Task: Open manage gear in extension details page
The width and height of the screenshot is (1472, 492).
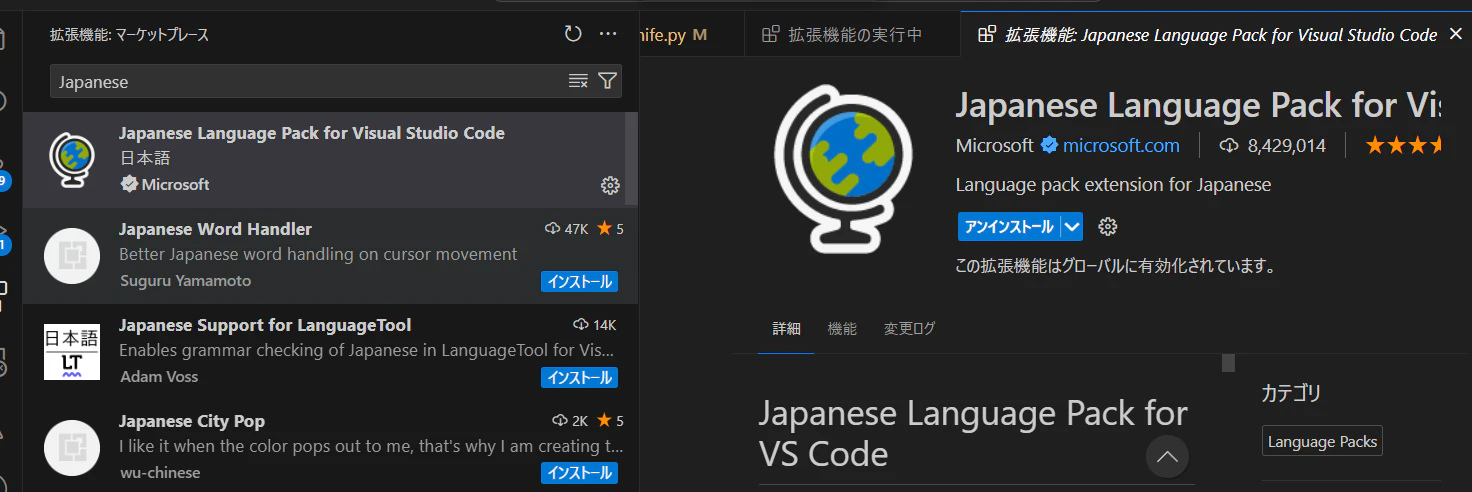Action: click(1107, 227)
